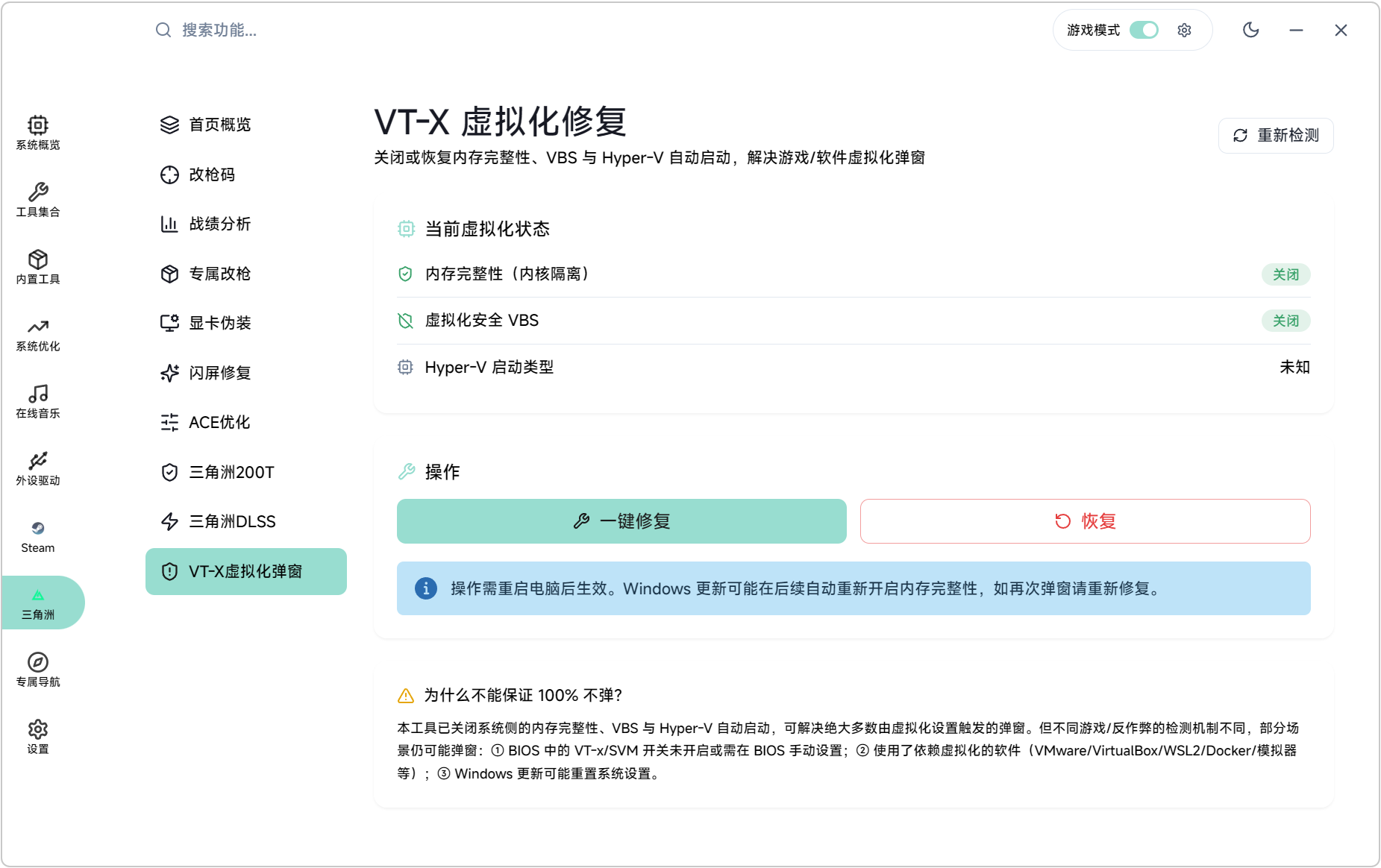Click Hyper-V 启动类型 chip icon
1381x868 pixels.
point(405,367)
